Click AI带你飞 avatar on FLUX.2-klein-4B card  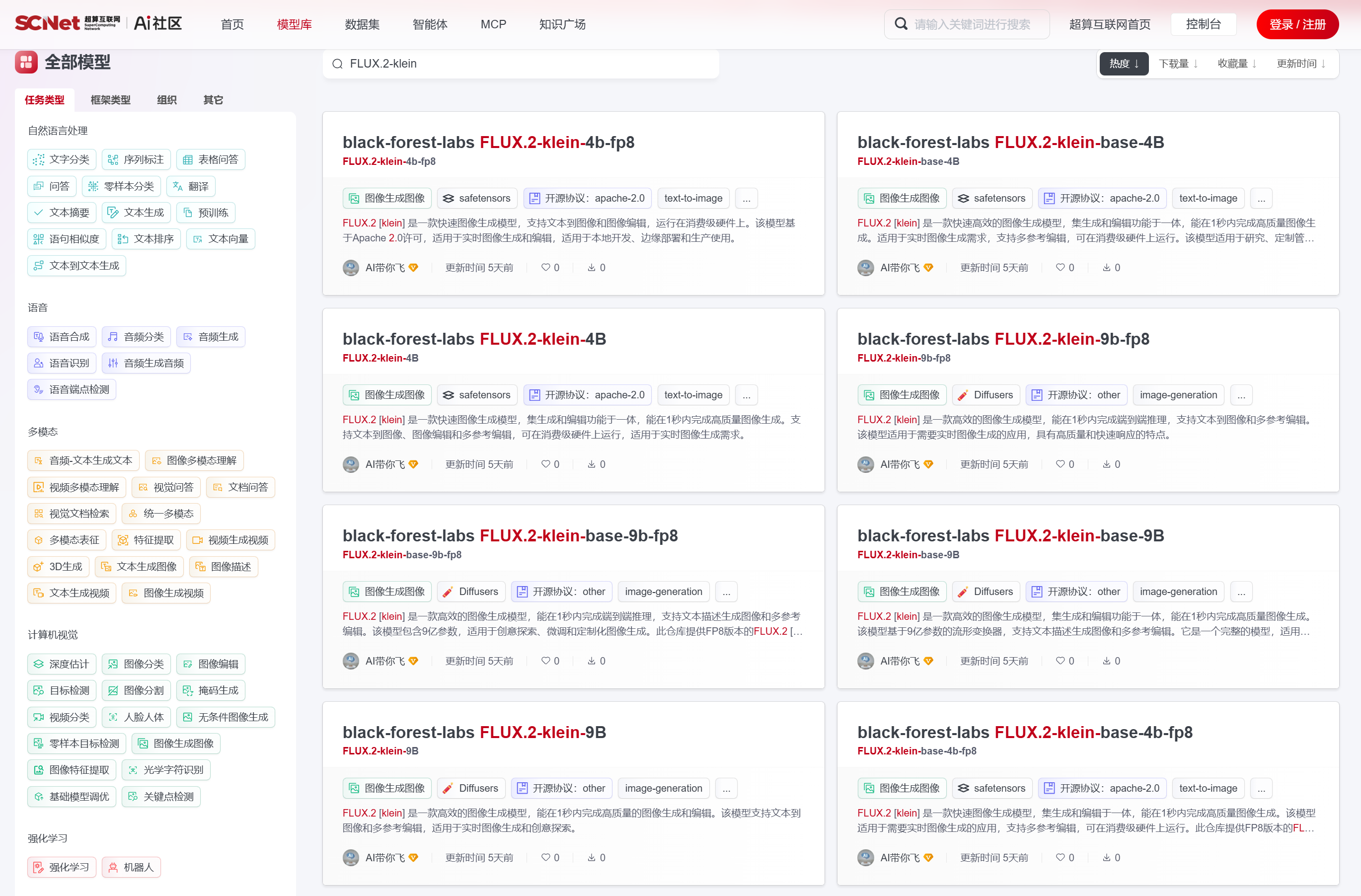point(351,464)
